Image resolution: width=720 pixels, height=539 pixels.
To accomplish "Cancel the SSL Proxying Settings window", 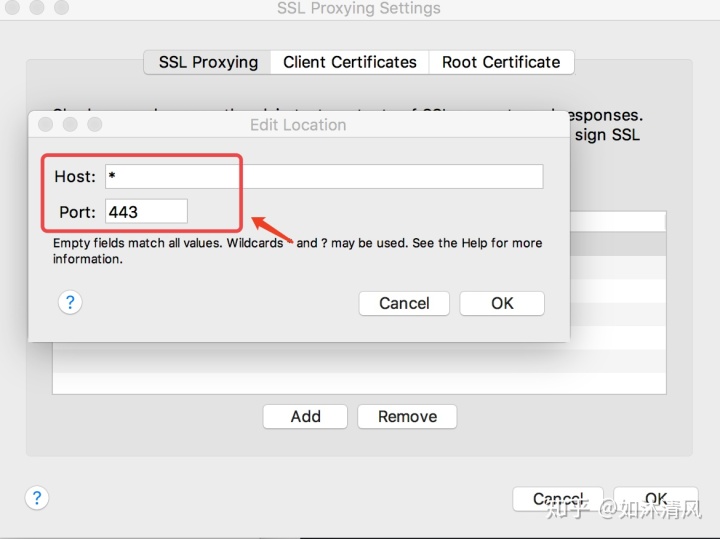I will tap(558, 499).
